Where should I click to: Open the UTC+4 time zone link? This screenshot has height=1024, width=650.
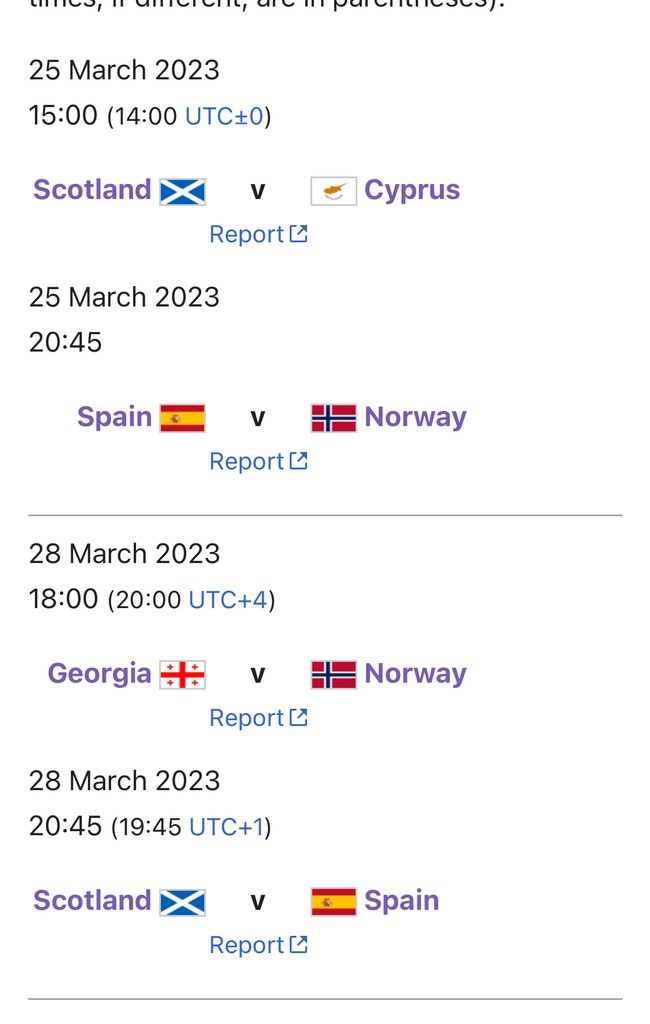tap(228, 600)
